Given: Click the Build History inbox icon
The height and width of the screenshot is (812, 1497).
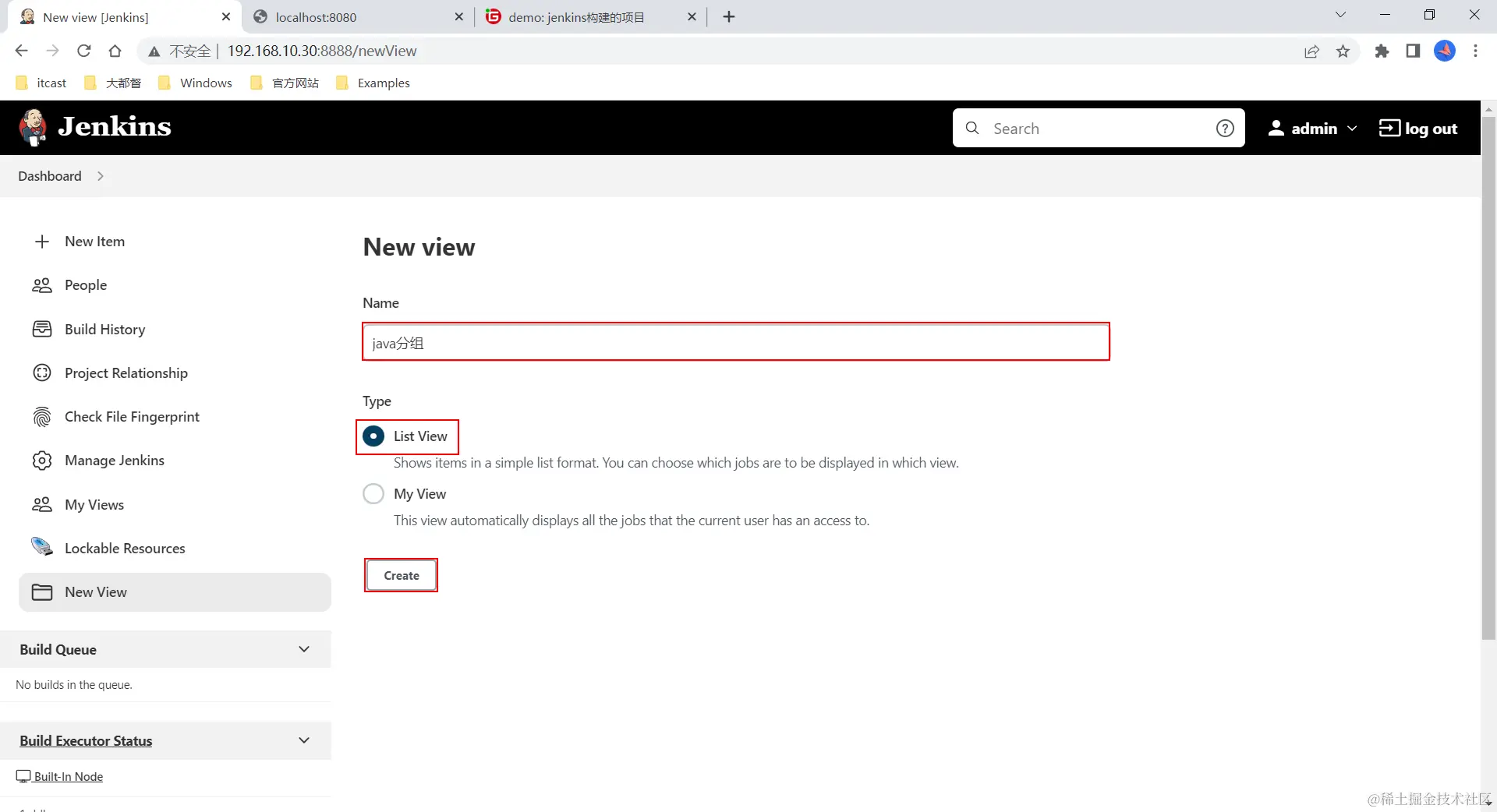Looking at the screenshot, I should click(42, 329).
